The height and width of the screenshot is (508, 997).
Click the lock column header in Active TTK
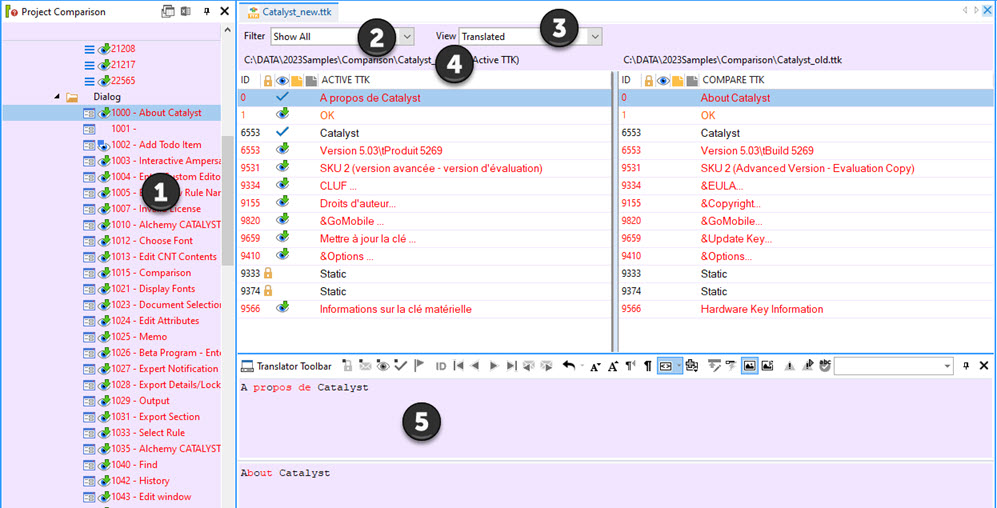tap(268, 80)
